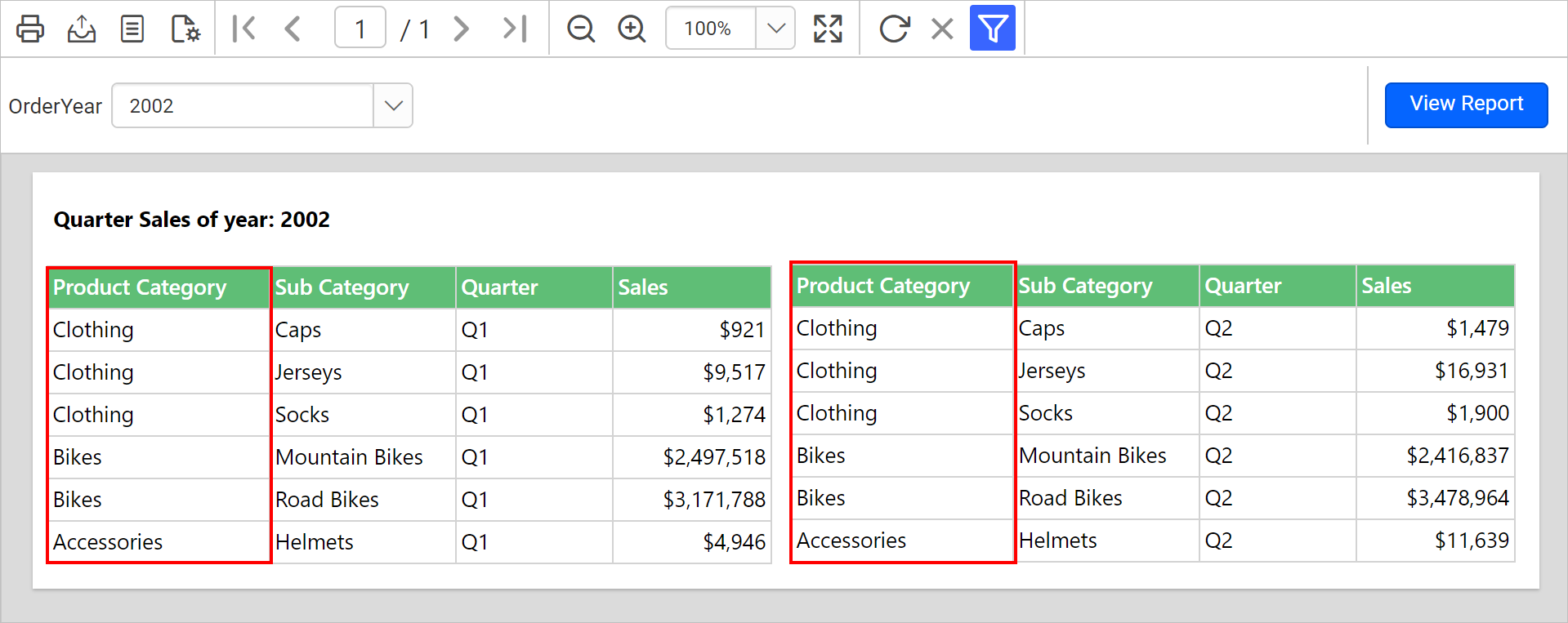This screenshot has height=623, width=1568.
Task: Go to previous page arrow
Action: coord(293,29)
